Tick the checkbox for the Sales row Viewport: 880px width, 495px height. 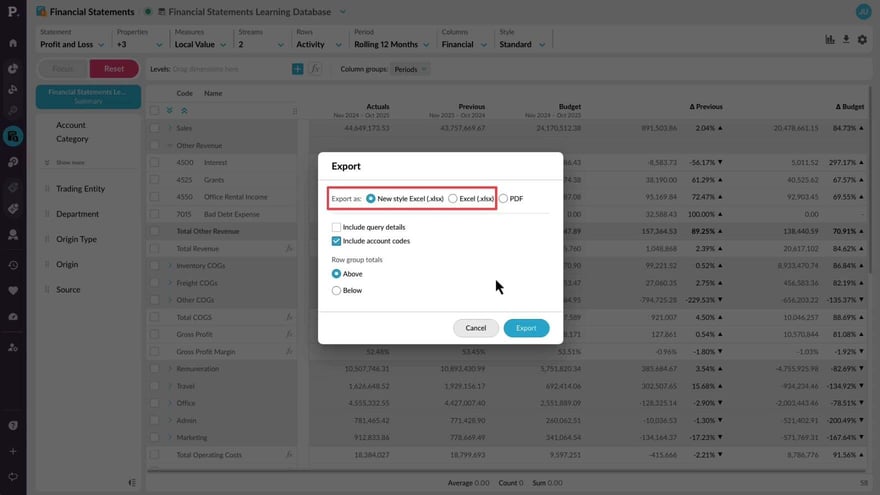pyautogui.click(x=154, y=128)
